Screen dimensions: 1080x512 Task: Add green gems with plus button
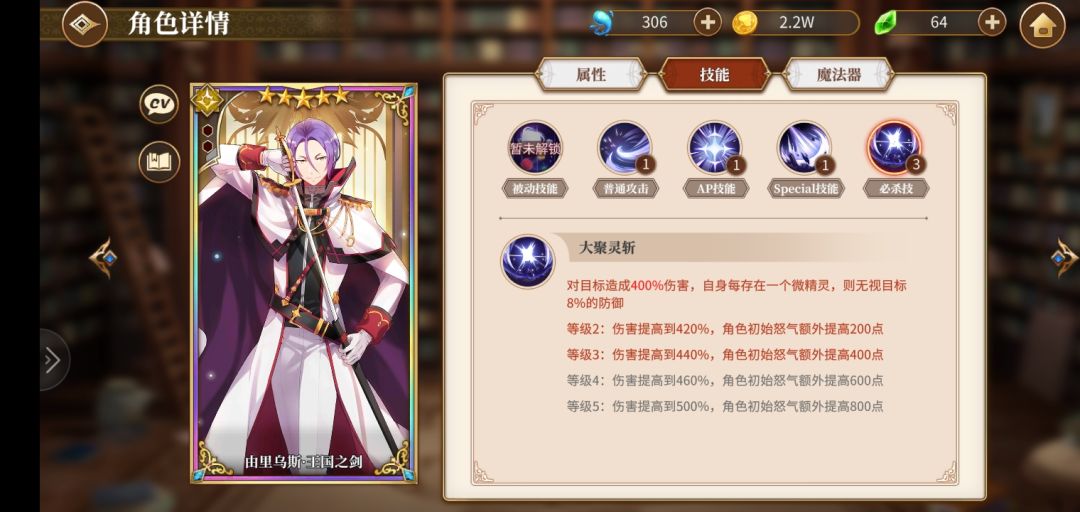click(991, 23)
